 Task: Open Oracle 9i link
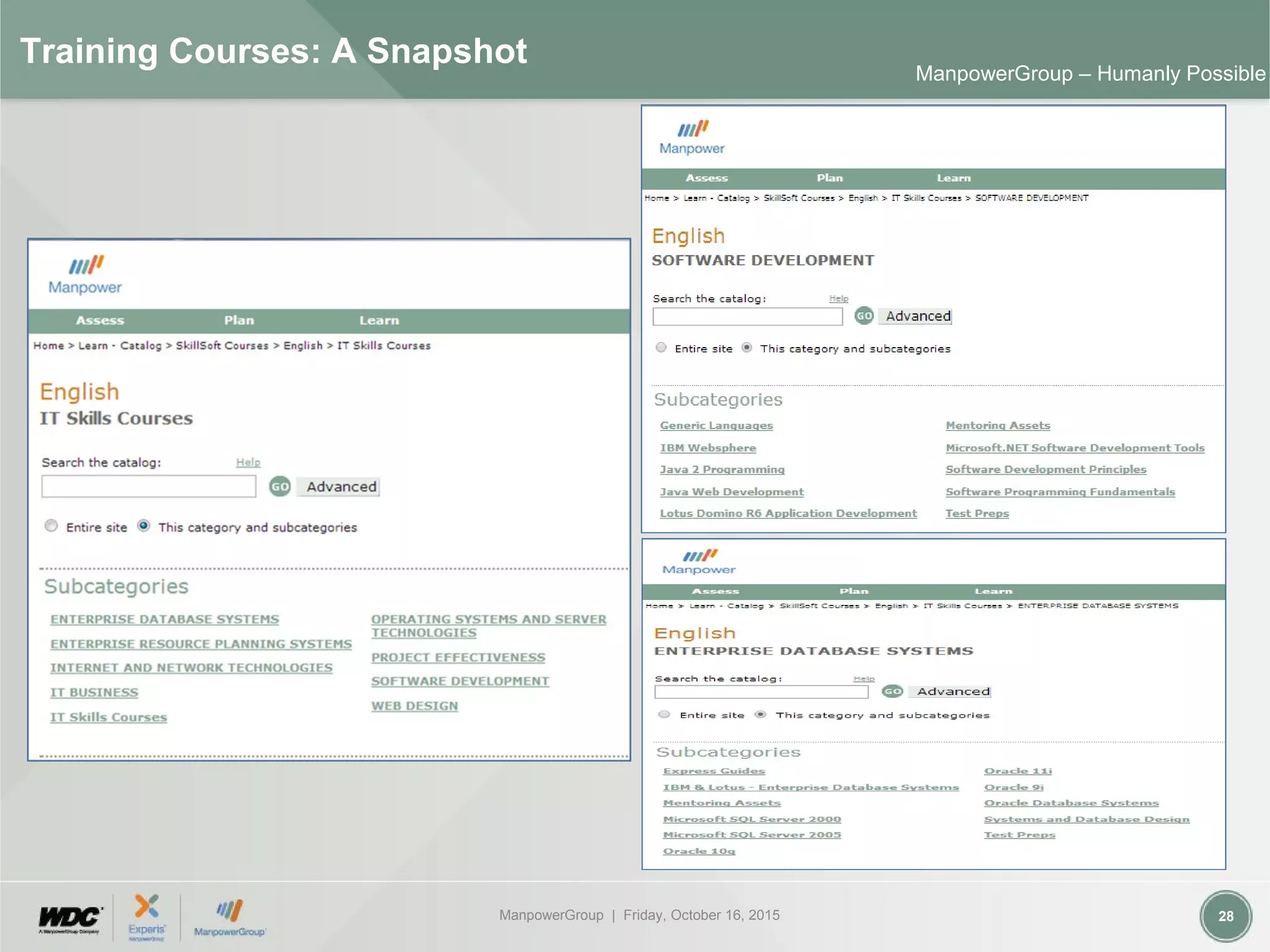1014,787
